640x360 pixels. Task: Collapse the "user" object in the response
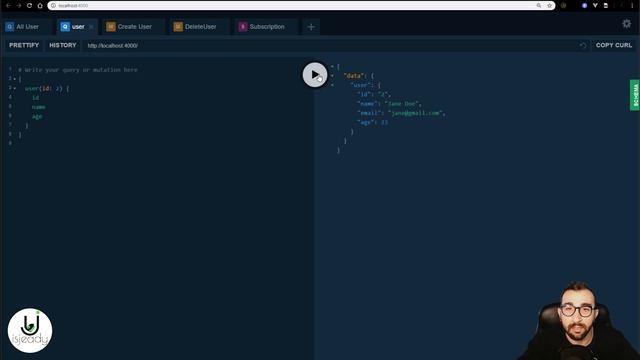click(x=332, y=85)
